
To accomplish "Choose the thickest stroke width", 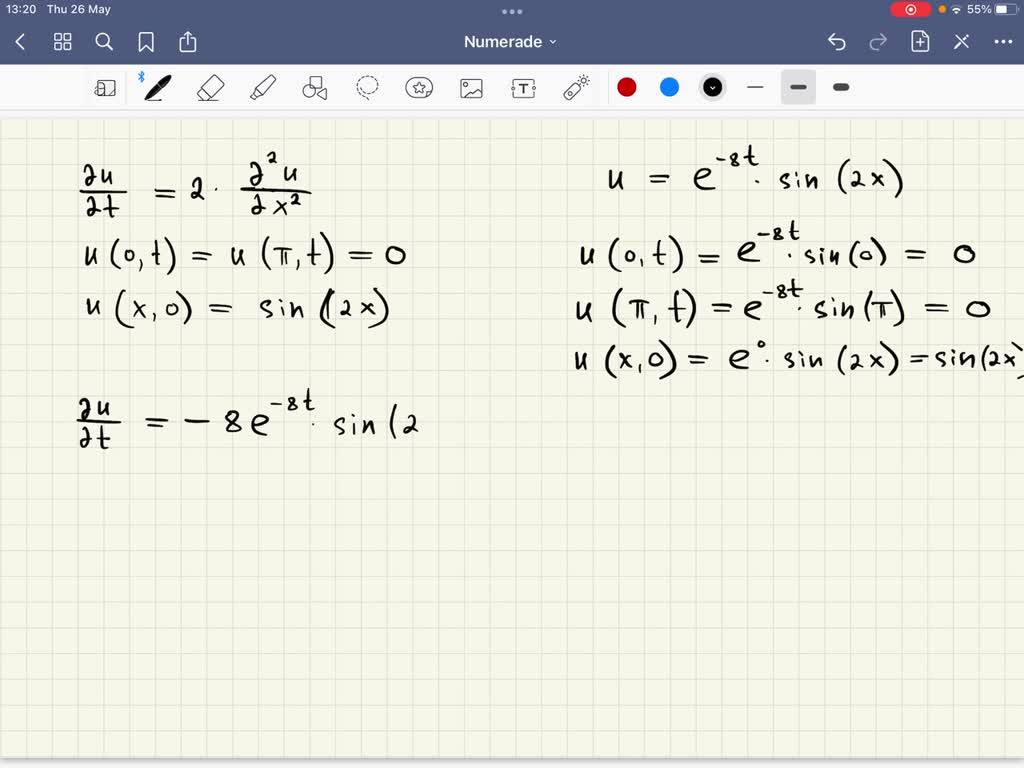I will (x=841, y=88).
